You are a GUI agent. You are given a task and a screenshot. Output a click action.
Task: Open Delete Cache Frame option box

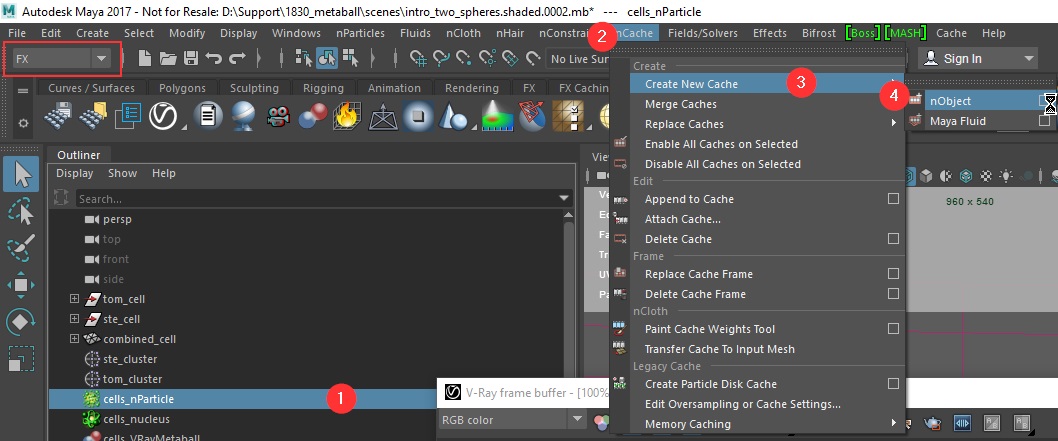click(893, 294)
